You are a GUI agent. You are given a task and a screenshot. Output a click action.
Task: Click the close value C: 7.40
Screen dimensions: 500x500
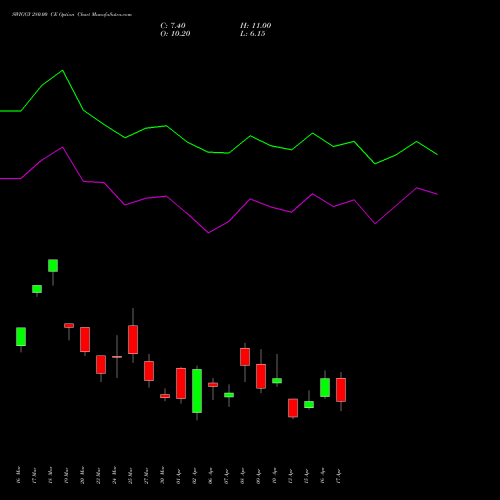(x=173, y=26)
